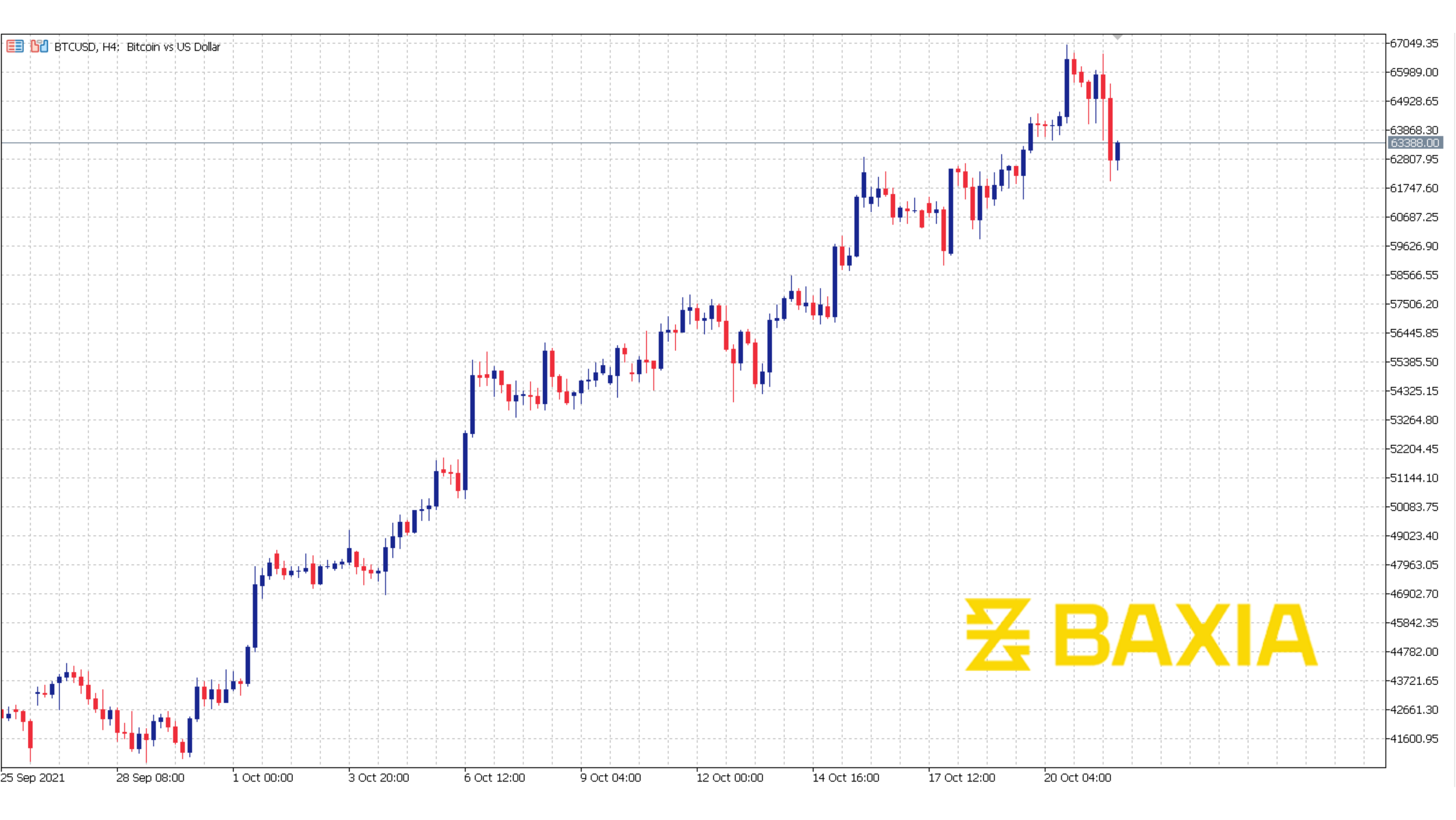This screenshot has width=1456, height=820.
Task: Click the 47963.05 price axis label
Action: [x=1414, y=564]
